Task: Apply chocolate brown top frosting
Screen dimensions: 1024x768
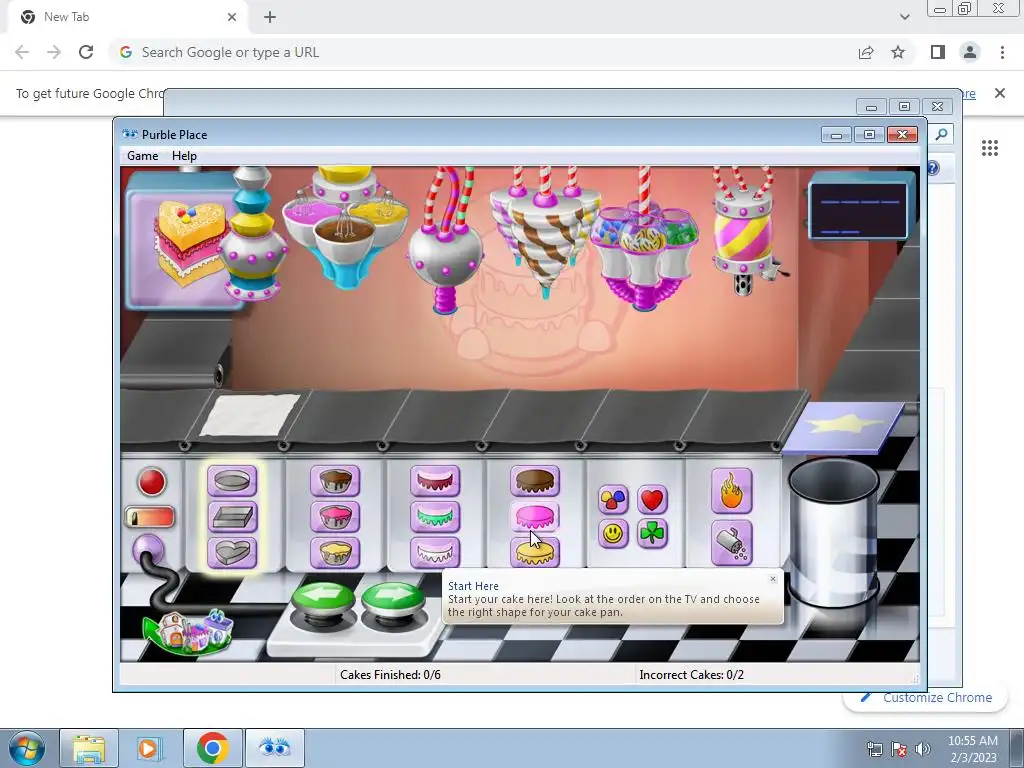Action: point(535,481)
